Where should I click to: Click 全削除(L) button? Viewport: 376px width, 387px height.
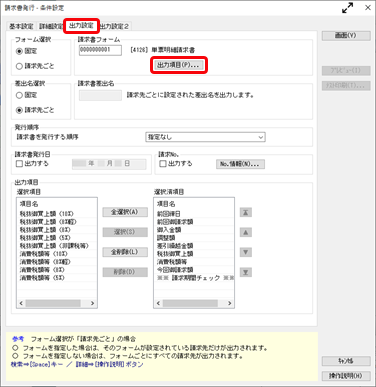125,252
